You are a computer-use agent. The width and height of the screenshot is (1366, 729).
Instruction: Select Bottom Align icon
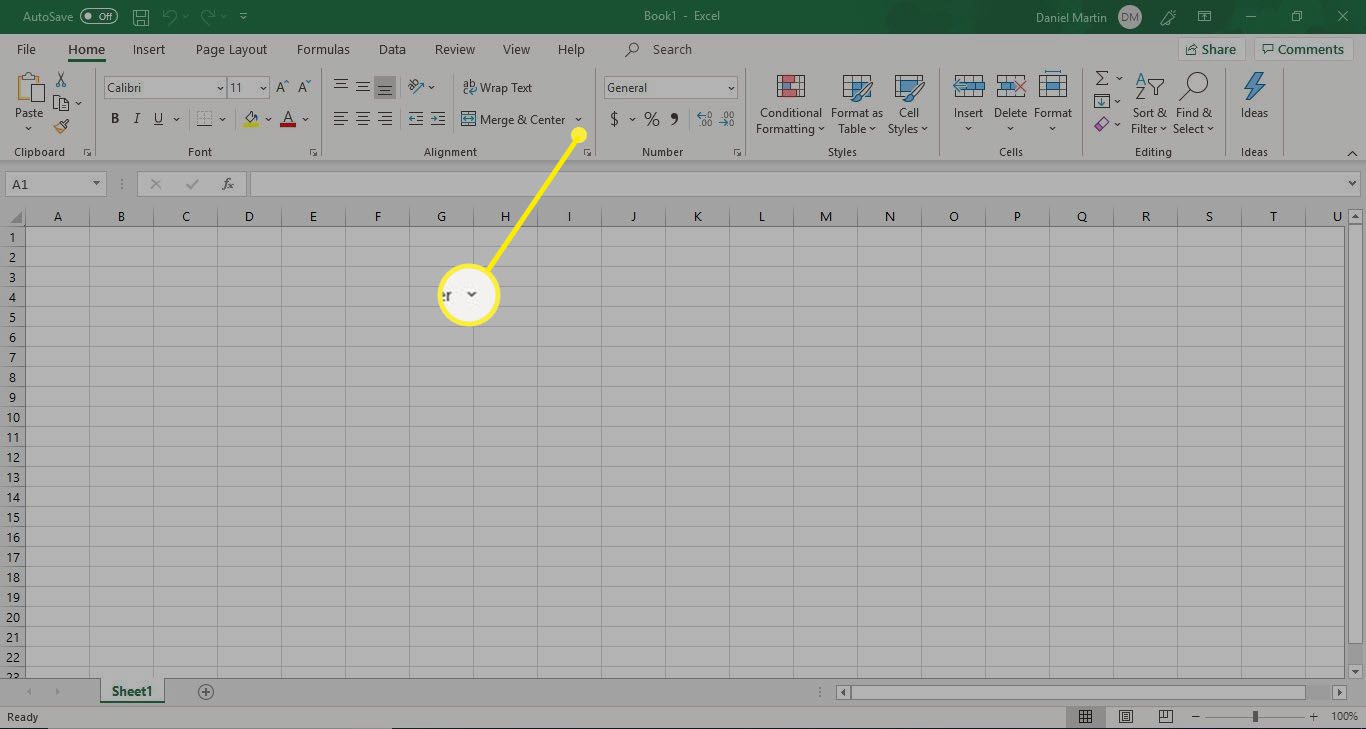385,87
